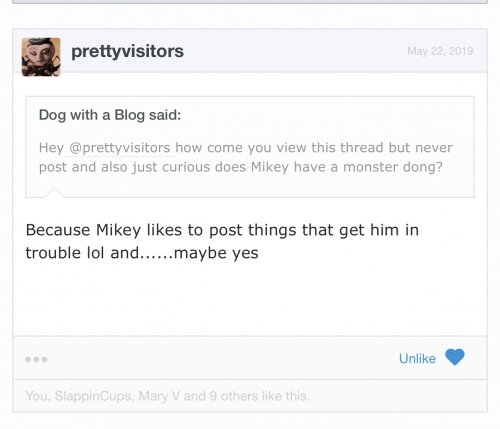Follow the @prettyvisitors mention in quote

[x=120, y=148]
